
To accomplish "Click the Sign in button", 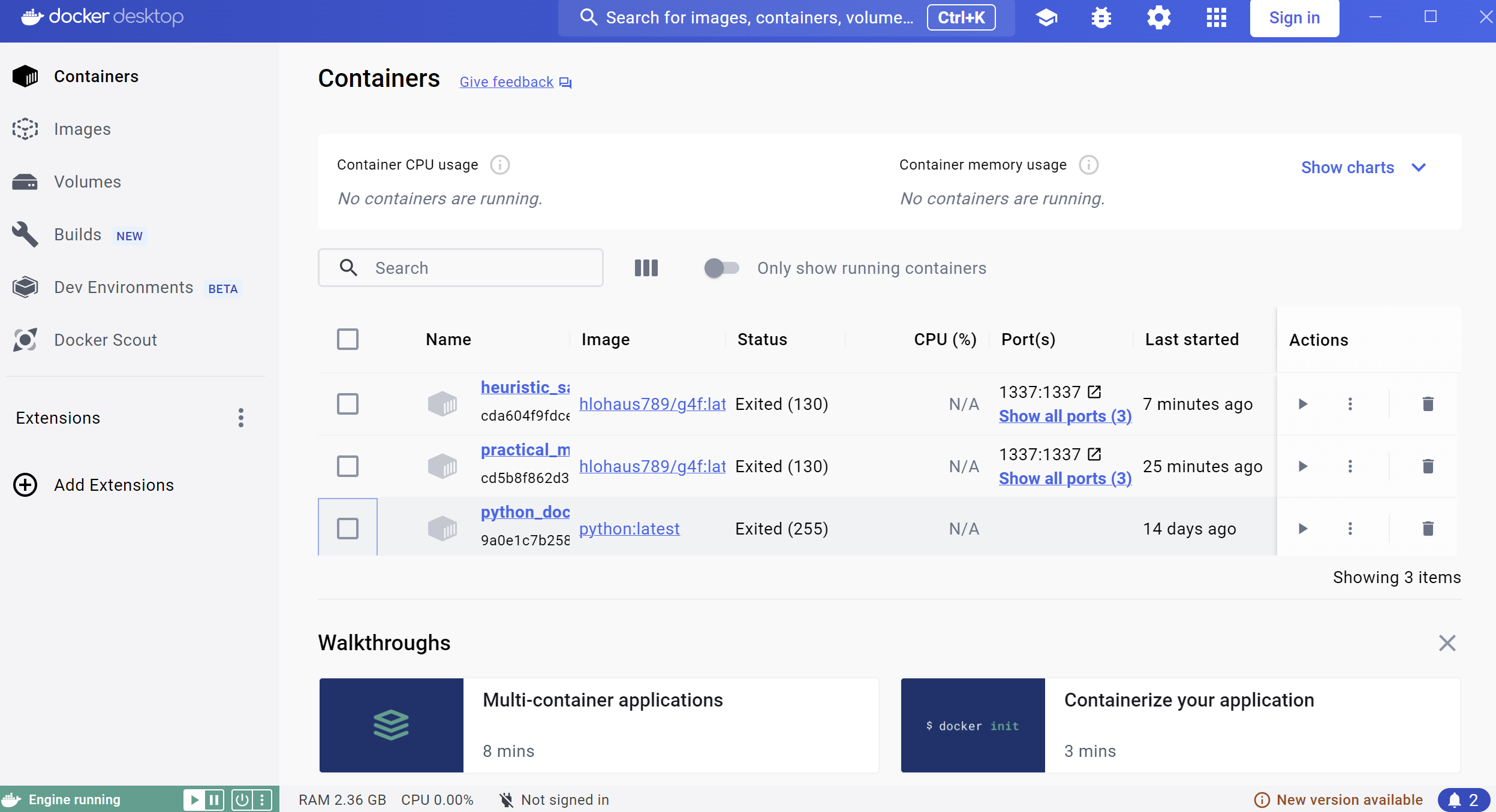I will tap(1294, 18).
